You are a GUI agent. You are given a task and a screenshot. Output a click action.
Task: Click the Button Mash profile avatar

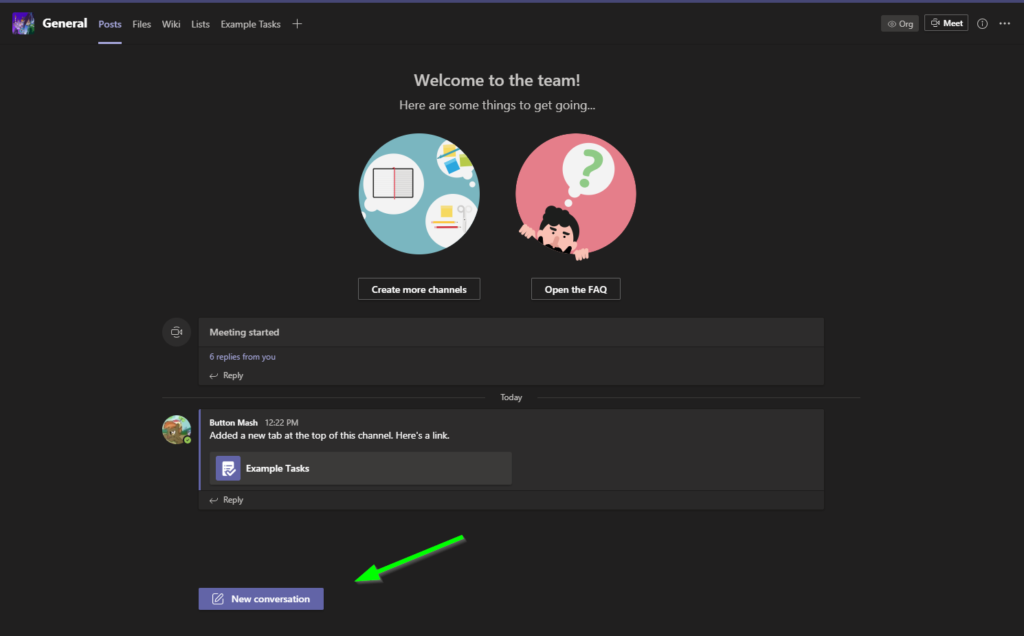[x=176, y=429]
